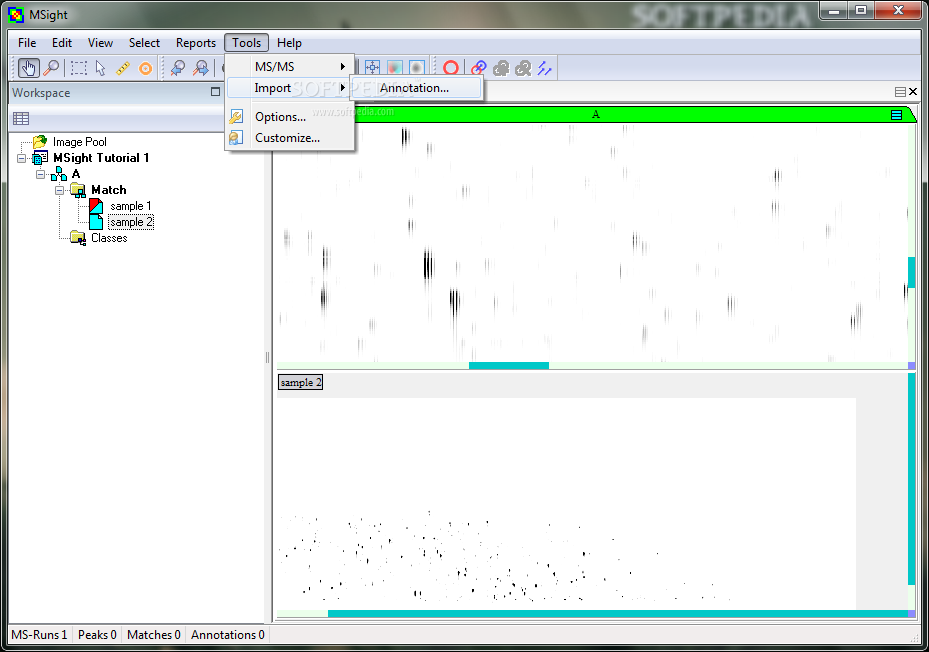Click the Image Pool folder icon
Screen dimensions: 929x652
tap(40, 142)
